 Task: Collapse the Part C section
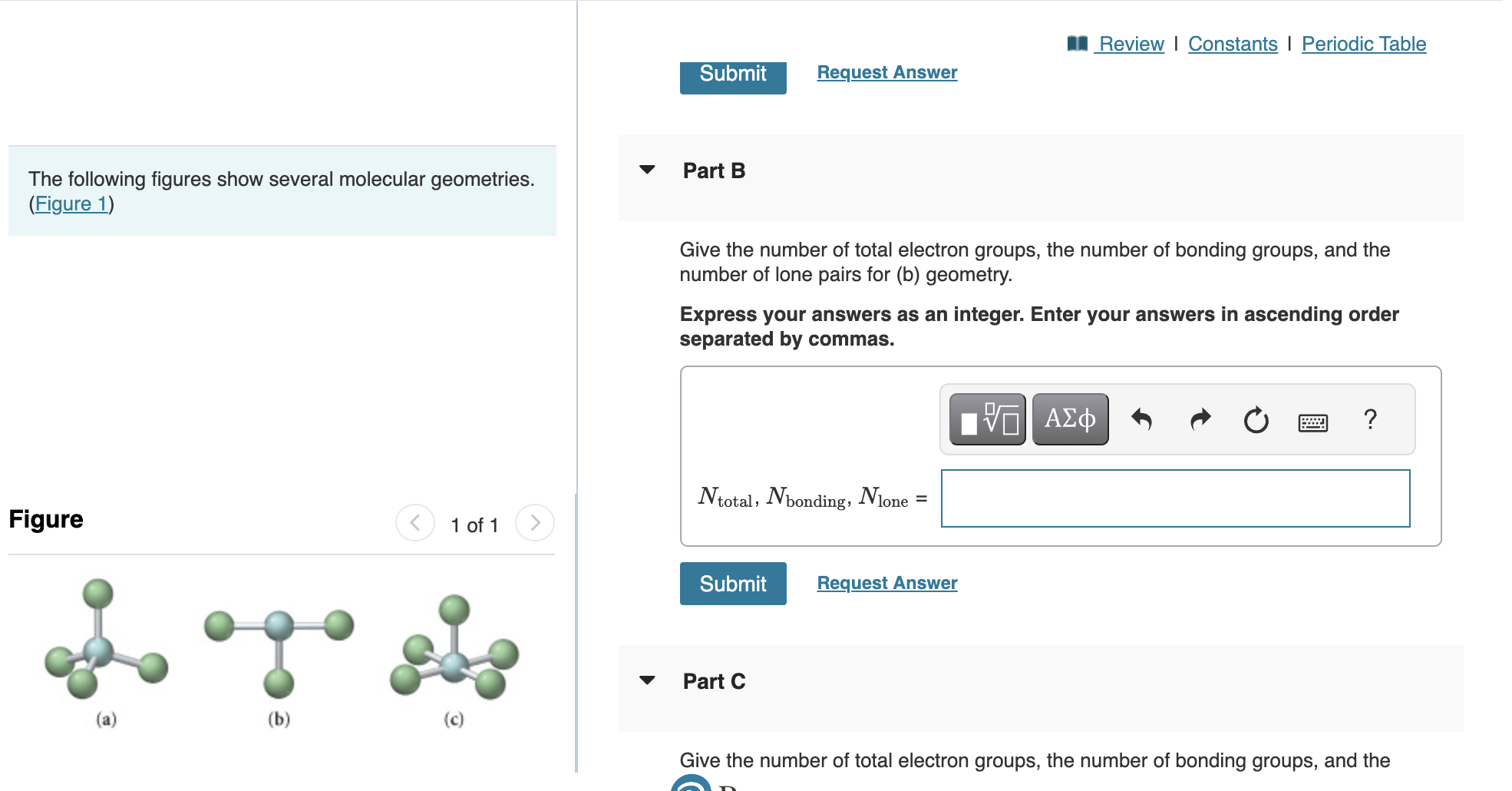tap(647, 681)
